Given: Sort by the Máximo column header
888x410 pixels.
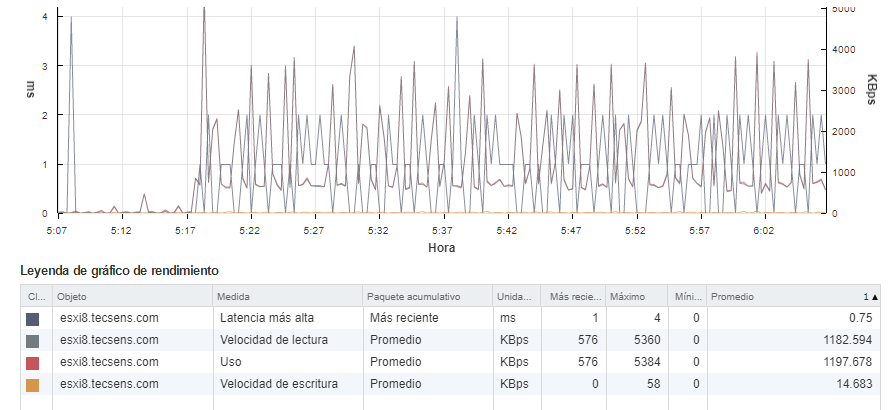Looking at the screenshot, I should coord(637,296).
